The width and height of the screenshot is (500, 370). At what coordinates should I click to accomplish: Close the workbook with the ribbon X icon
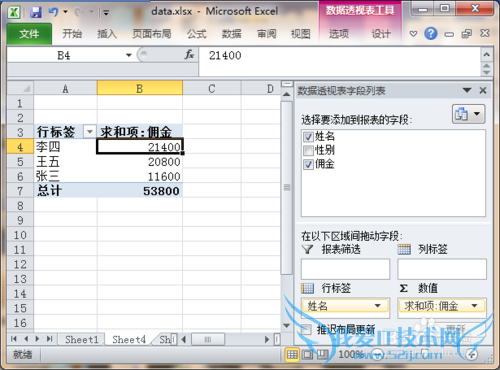click(485, 33)
